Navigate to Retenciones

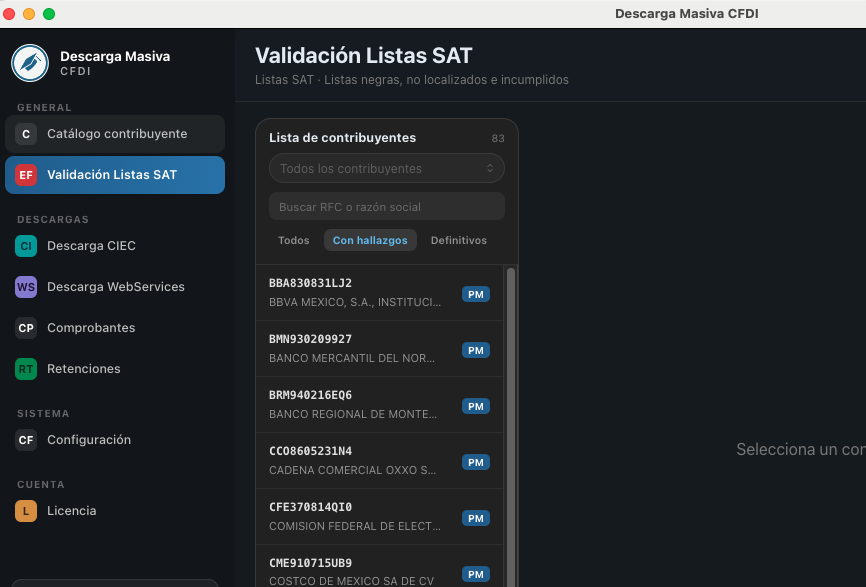coord(115,369)
